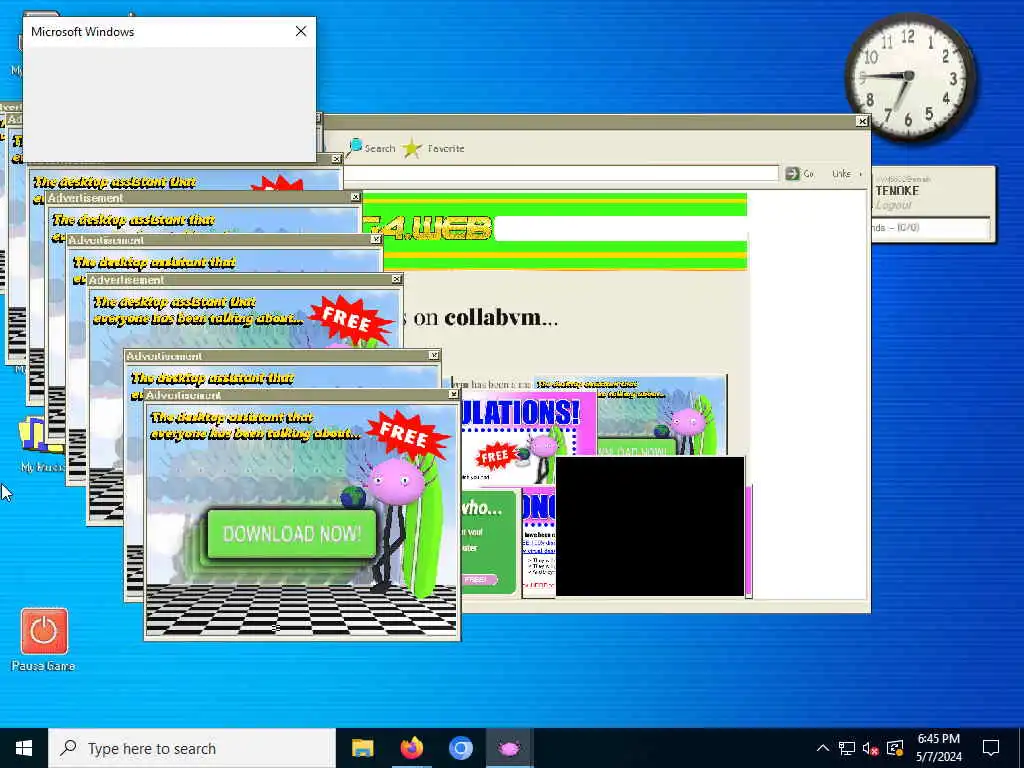
Task: Click the green Go arrow button
Action: point(792,173)
